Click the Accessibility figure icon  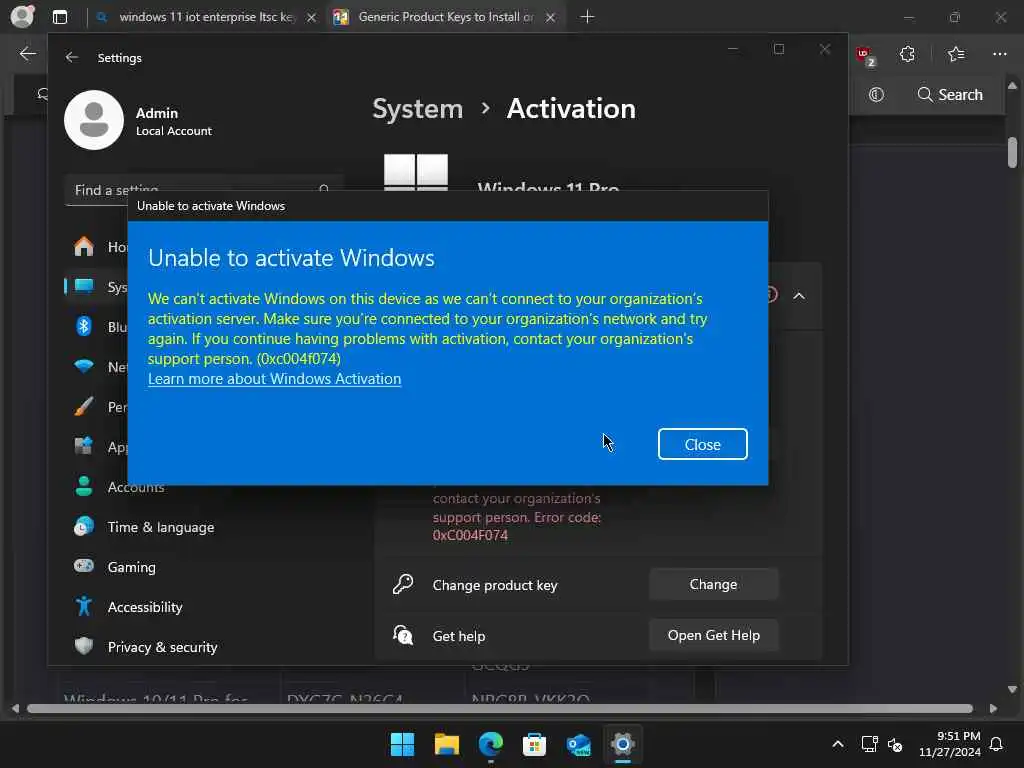(x=84, y=606)
